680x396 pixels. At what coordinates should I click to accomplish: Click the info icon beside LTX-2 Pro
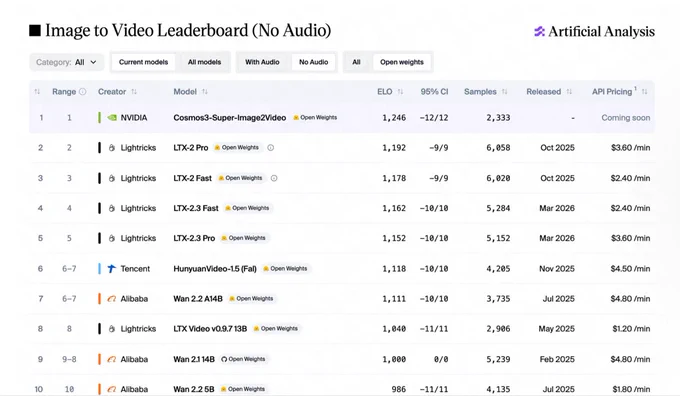271,148
